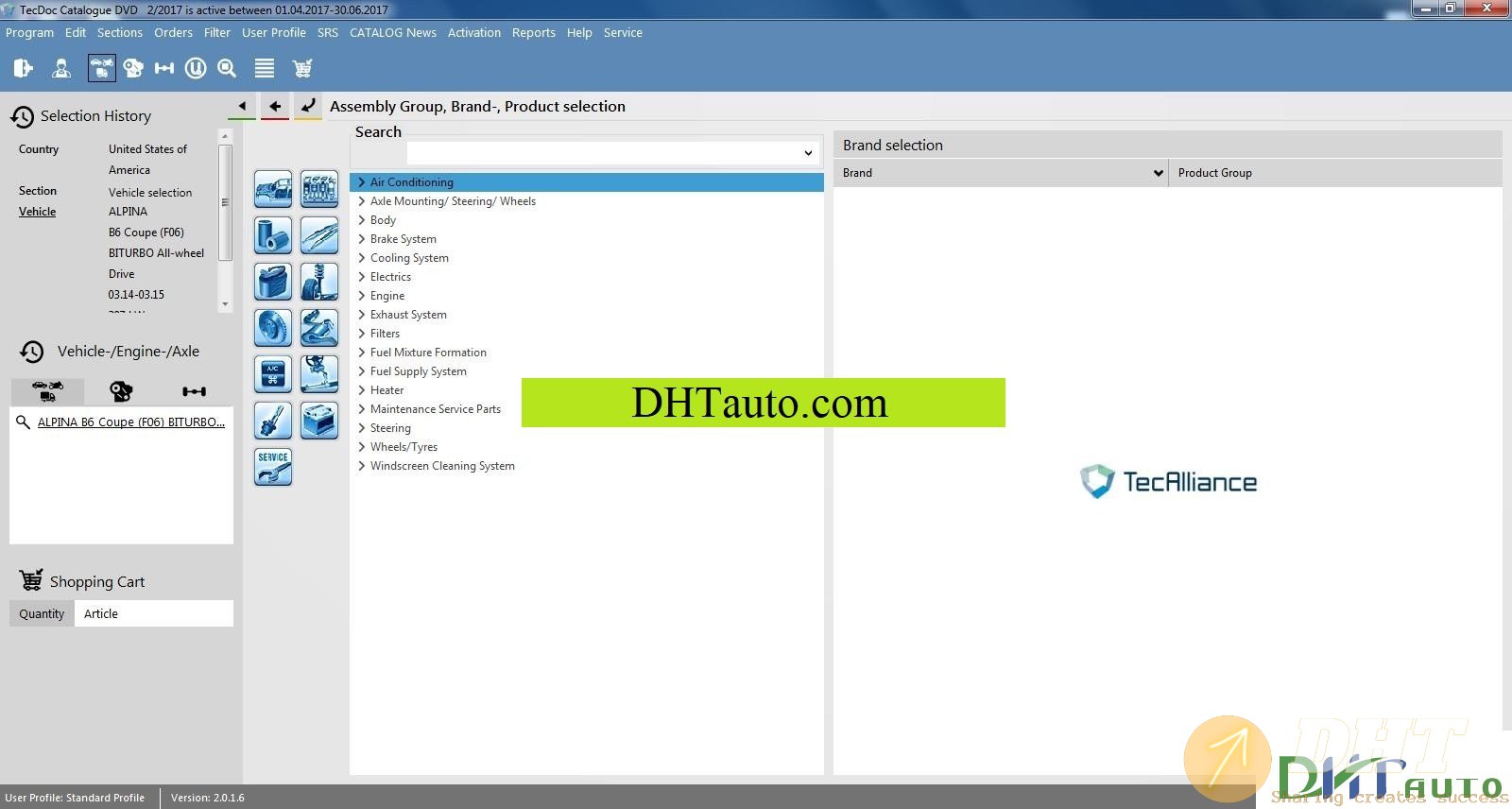This screenshot has height=809, width=1512.
Task: Expand the Brake System tree node
Action: (361, 239)
